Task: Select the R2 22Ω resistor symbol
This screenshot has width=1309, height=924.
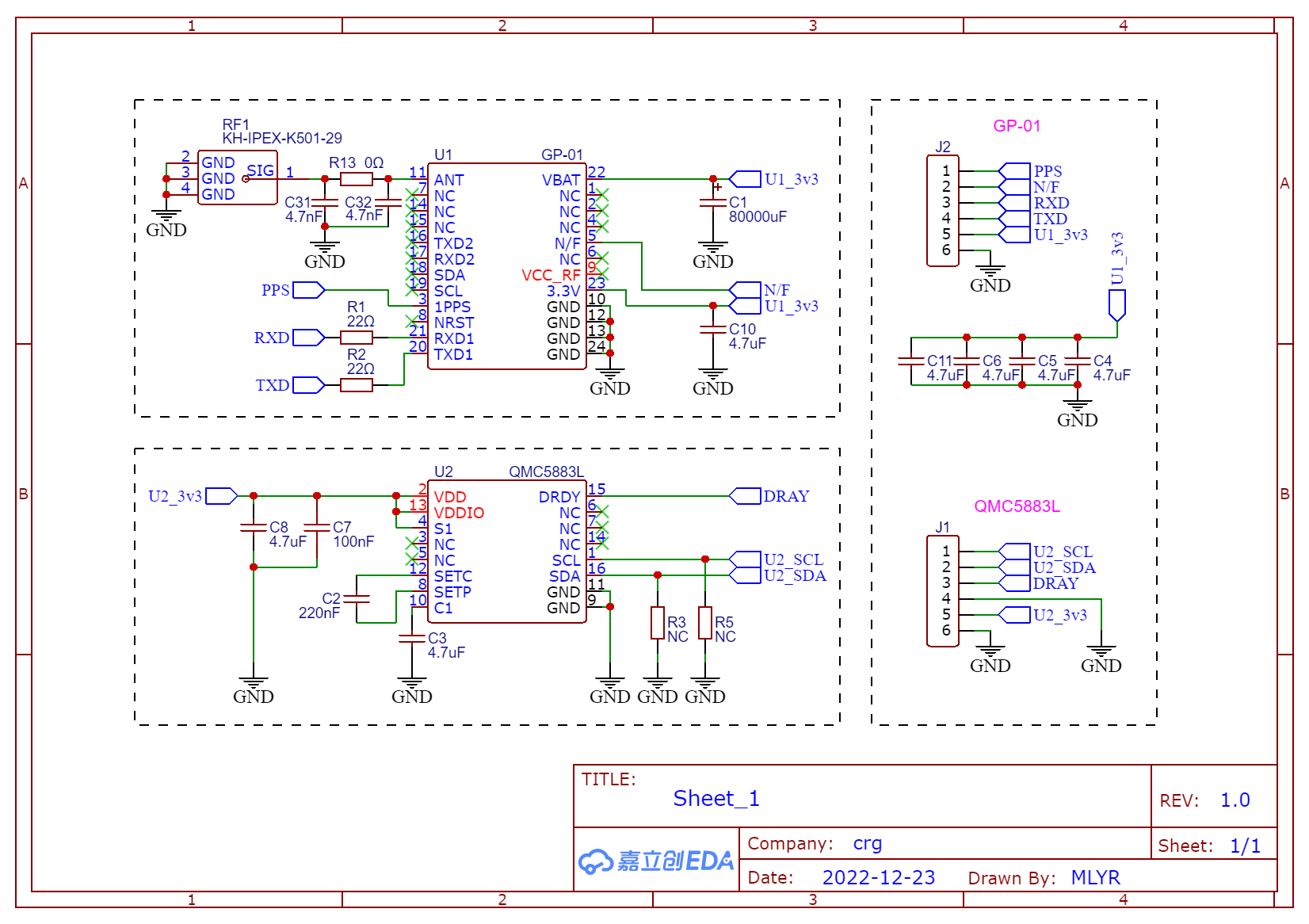Action: click(357, 385)
